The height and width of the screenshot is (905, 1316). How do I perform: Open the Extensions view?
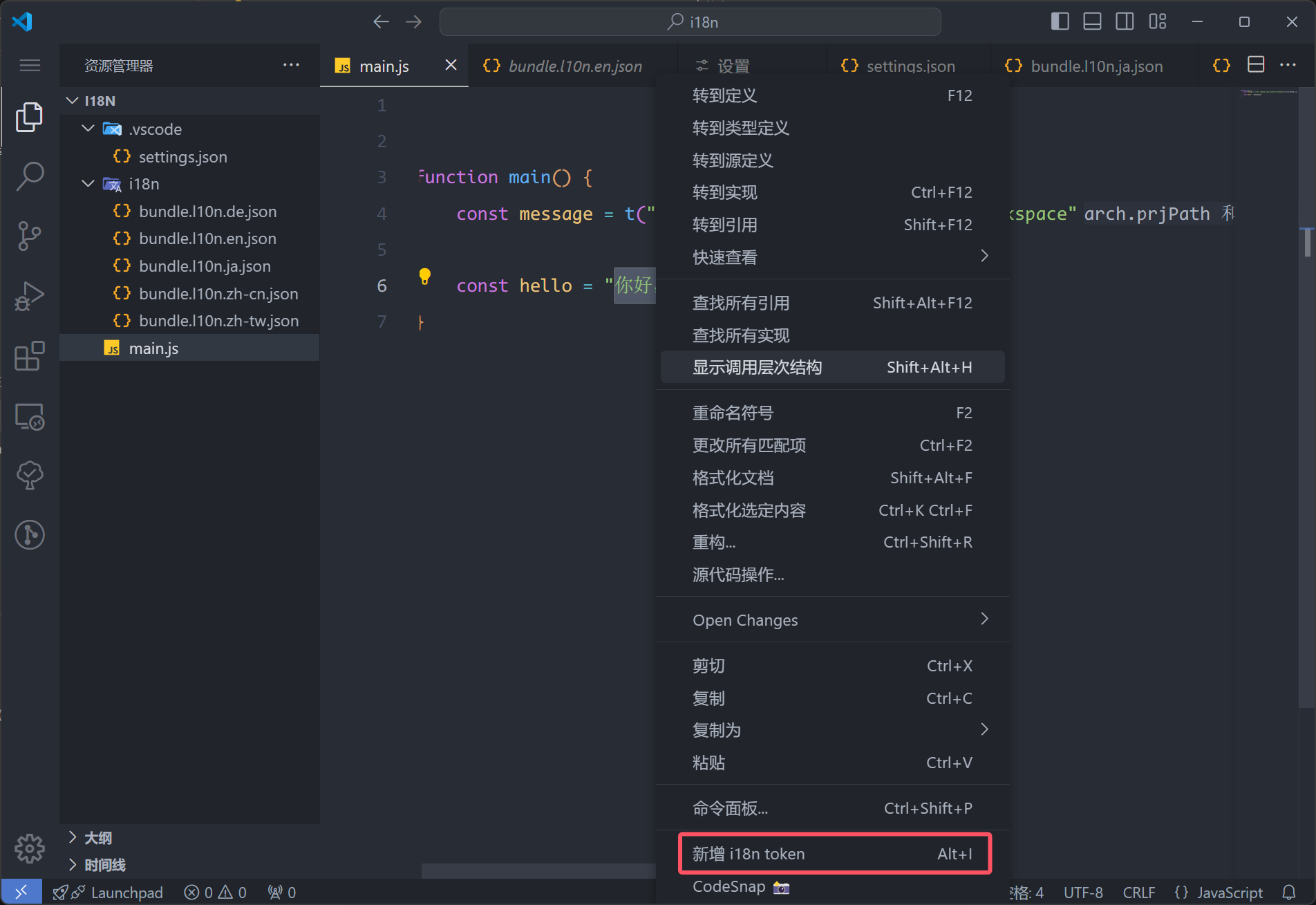tap(29, 357)
